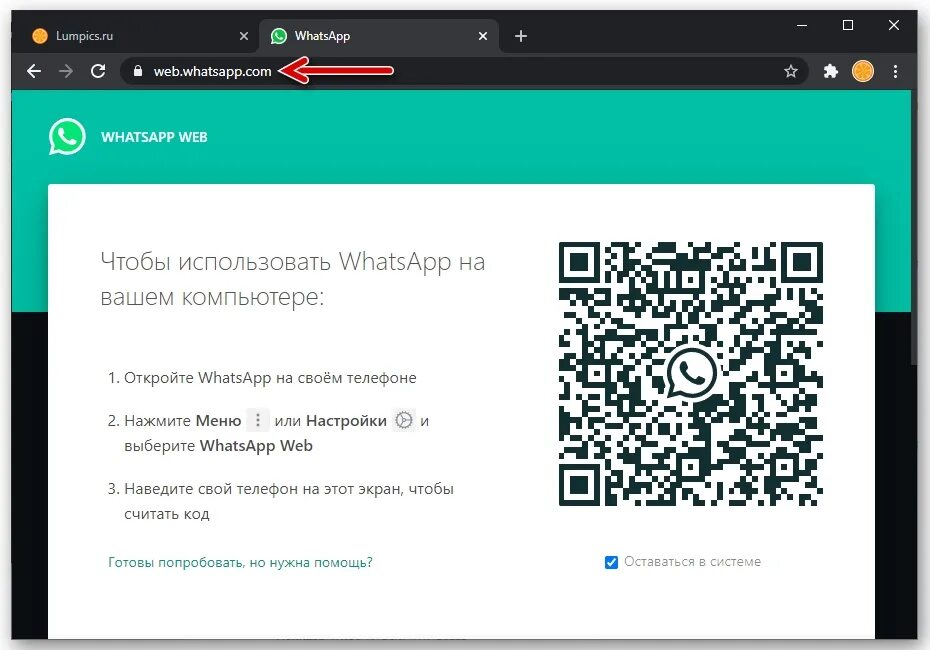The height and width of the screenshot is (650, 930).
Task: Select the WhatsApp tab
Action: 380,36
